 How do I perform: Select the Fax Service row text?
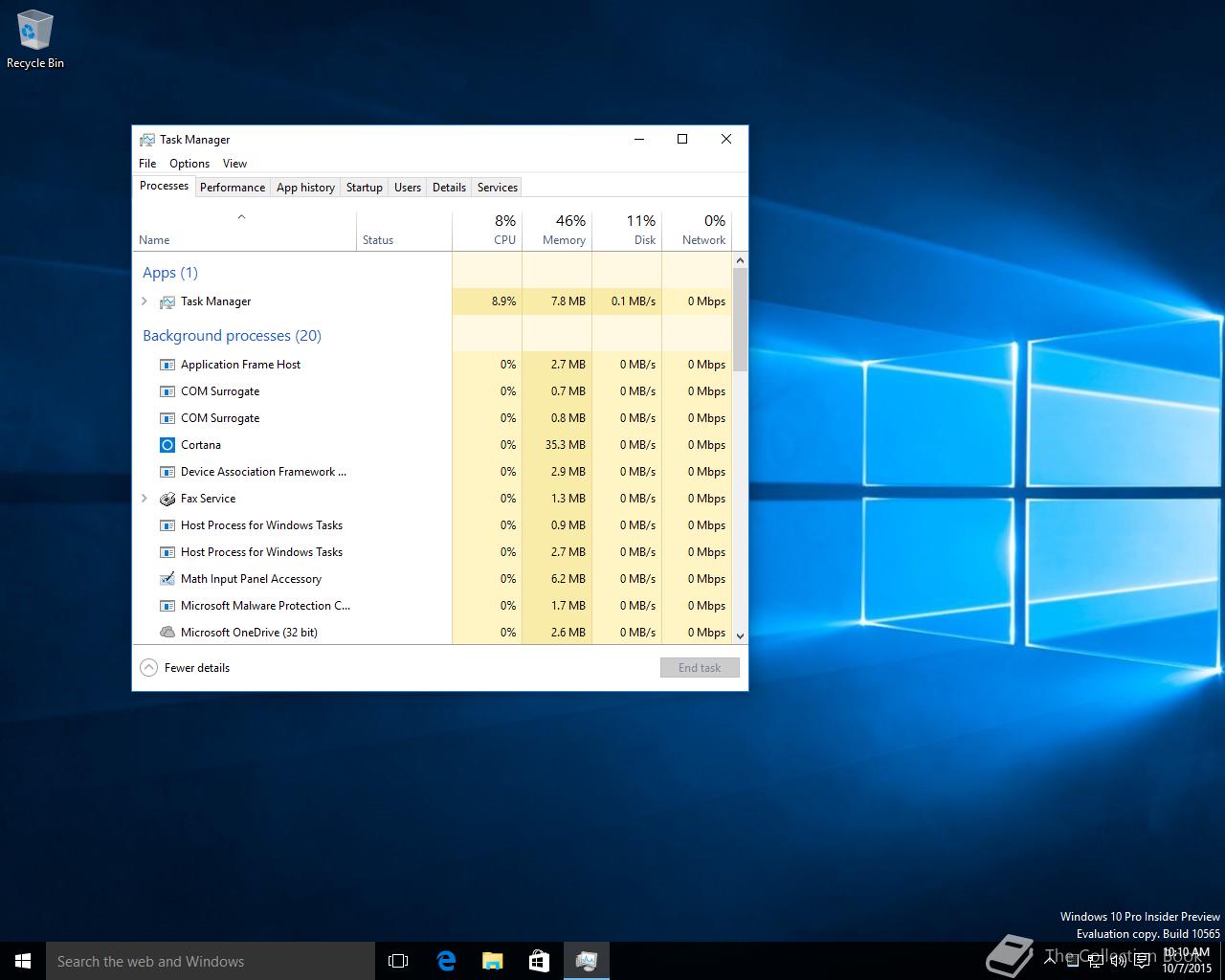[x=208, y=499]
